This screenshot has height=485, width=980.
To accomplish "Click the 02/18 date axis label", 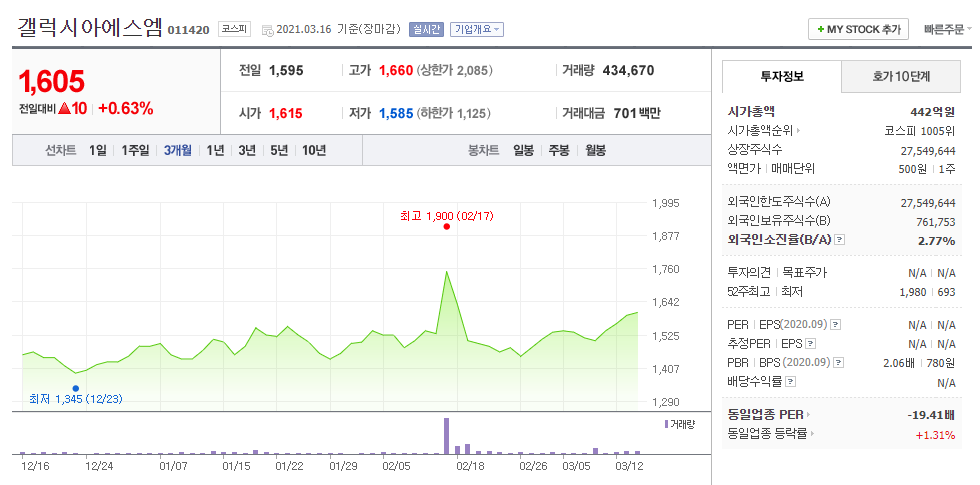I will [x=471, y=466].
